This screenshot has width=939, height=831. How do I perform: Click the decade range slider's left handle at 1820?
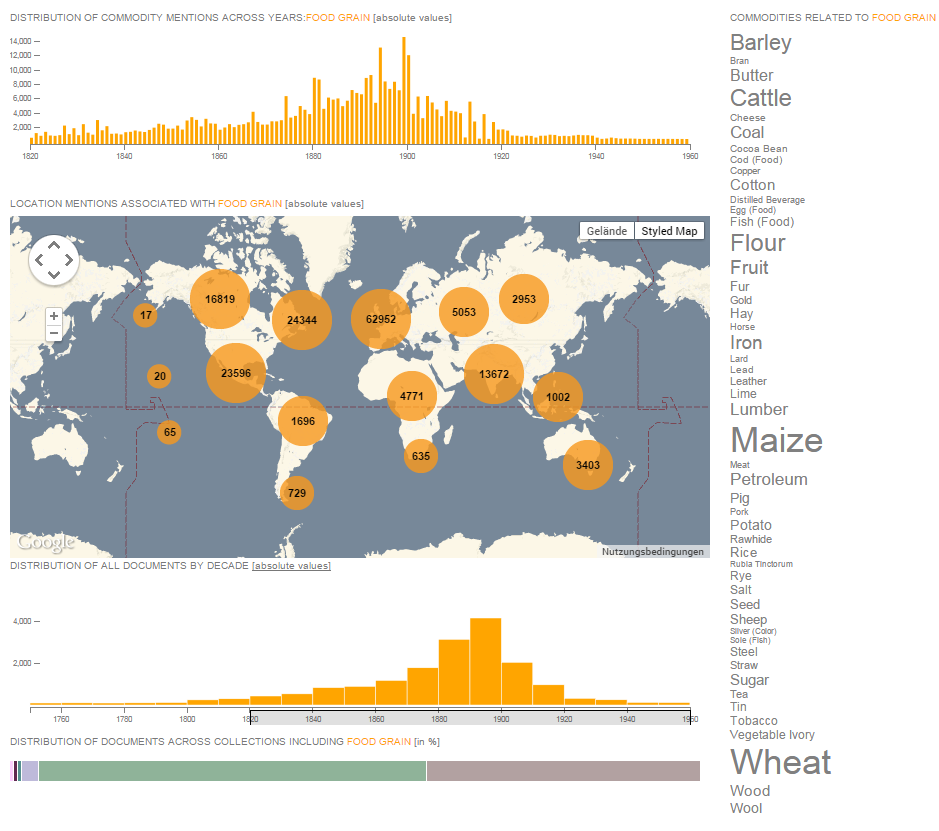pos(250,717)
